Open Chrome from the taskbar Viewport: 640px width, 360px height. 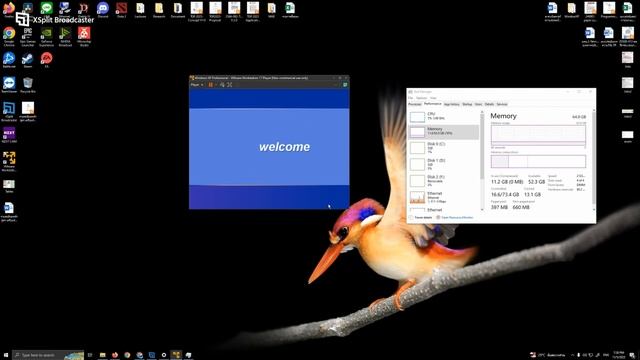[x=127, y=355]
